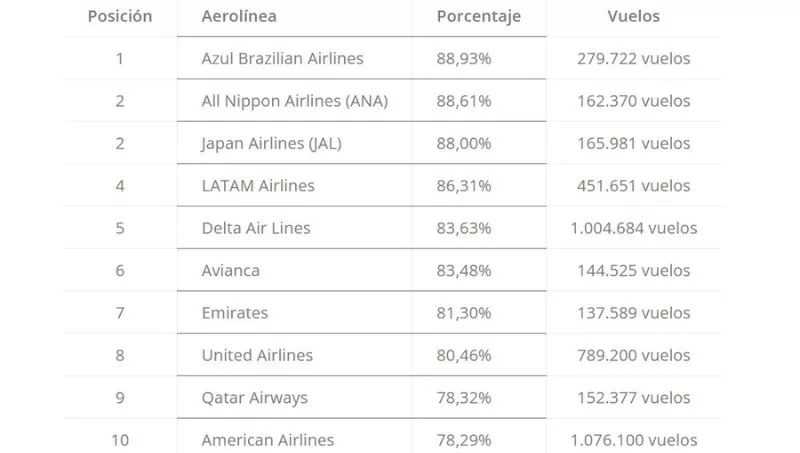Click the Qatar Airways cell
The image size is (800, 453).
tap(254, 398)
